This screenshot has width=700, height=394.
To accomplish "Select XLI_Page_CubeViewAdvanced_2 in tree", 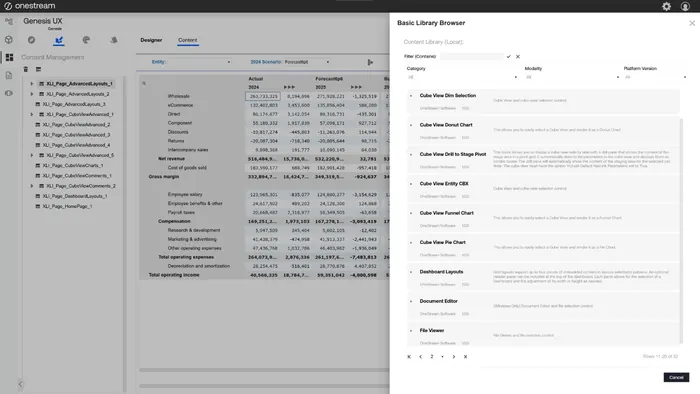I will coord(76,125).
